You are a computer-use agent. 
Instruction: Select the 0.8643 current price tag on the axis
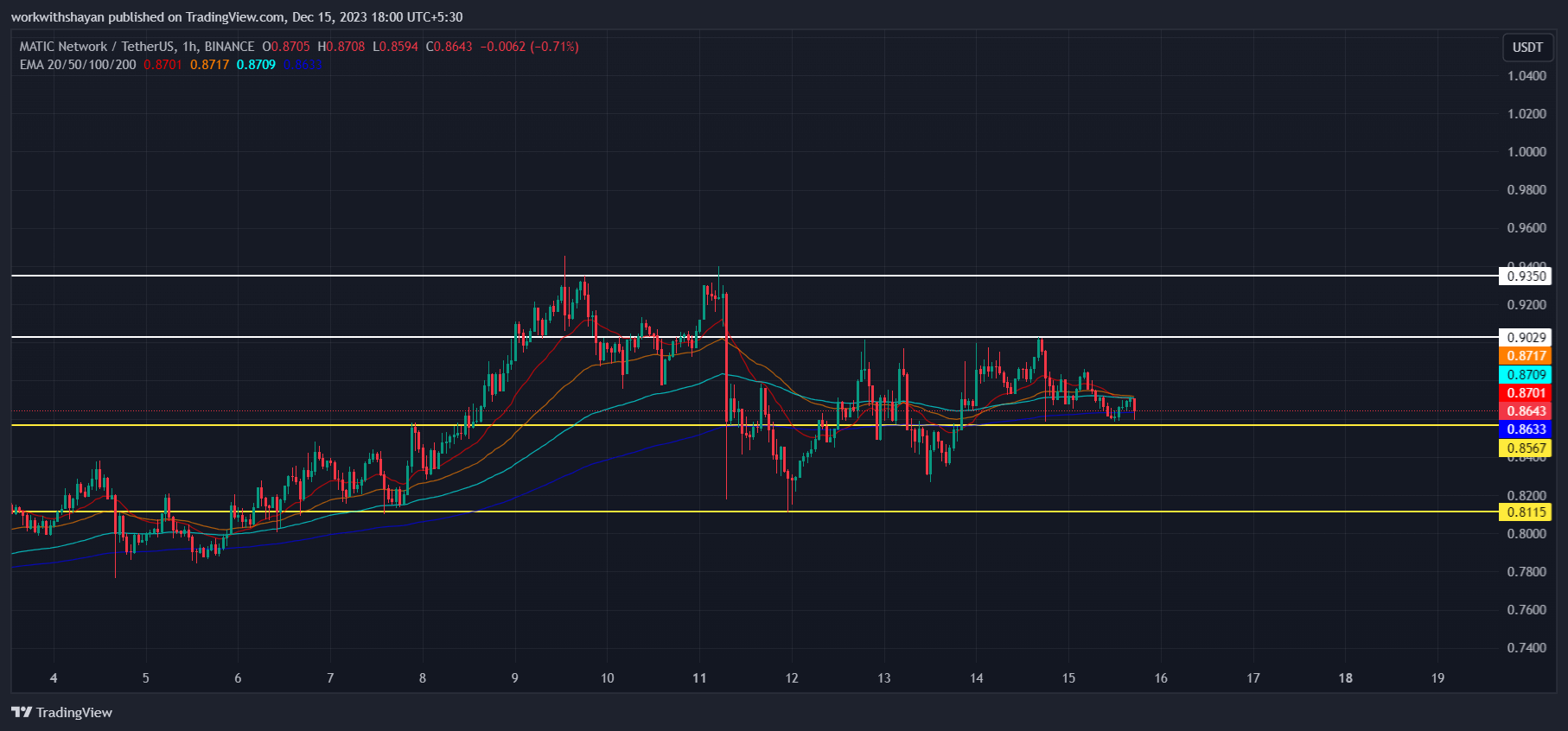point(1526,411)
